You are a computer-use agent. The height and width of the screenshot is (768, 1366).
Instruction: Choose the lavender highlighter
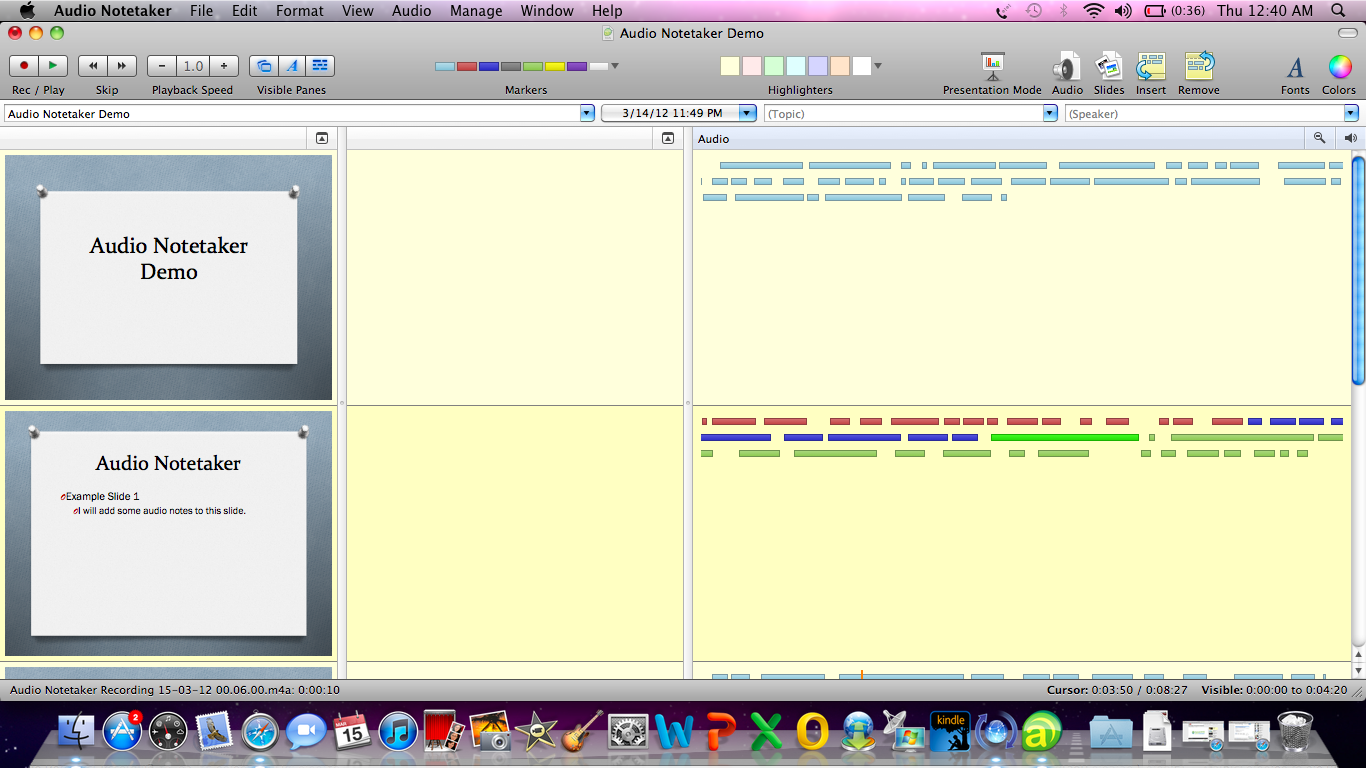pos(818,66)
